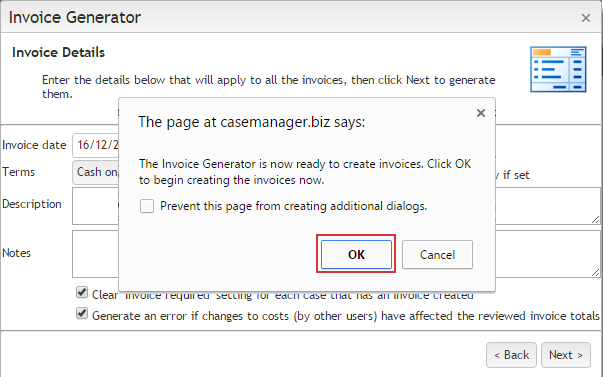603x377 pixels.
Task: Click the Notes box resize handle
Action: (596, 273)
